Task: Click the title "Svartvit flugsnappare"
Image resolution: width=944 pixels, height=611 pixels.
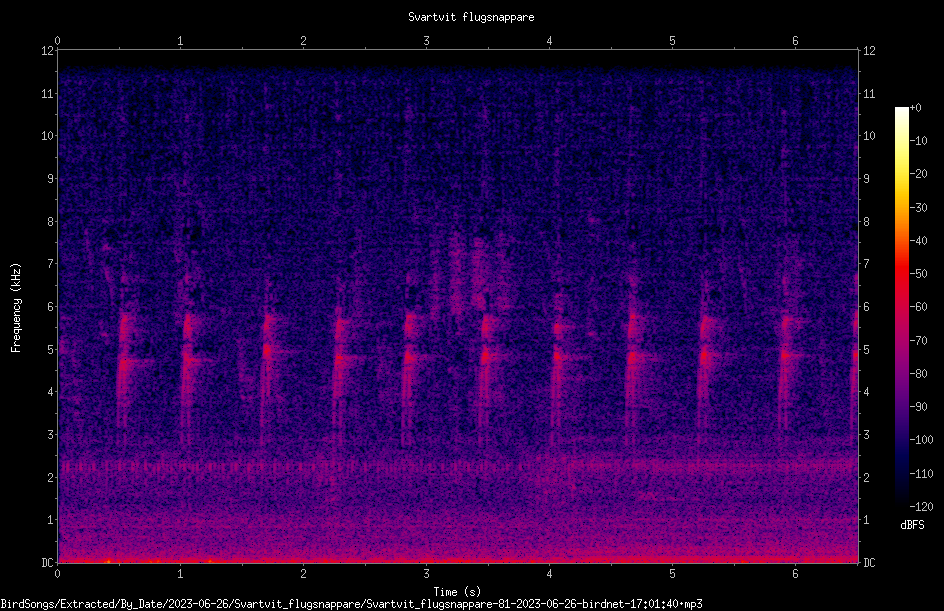Action: [471, 17]
